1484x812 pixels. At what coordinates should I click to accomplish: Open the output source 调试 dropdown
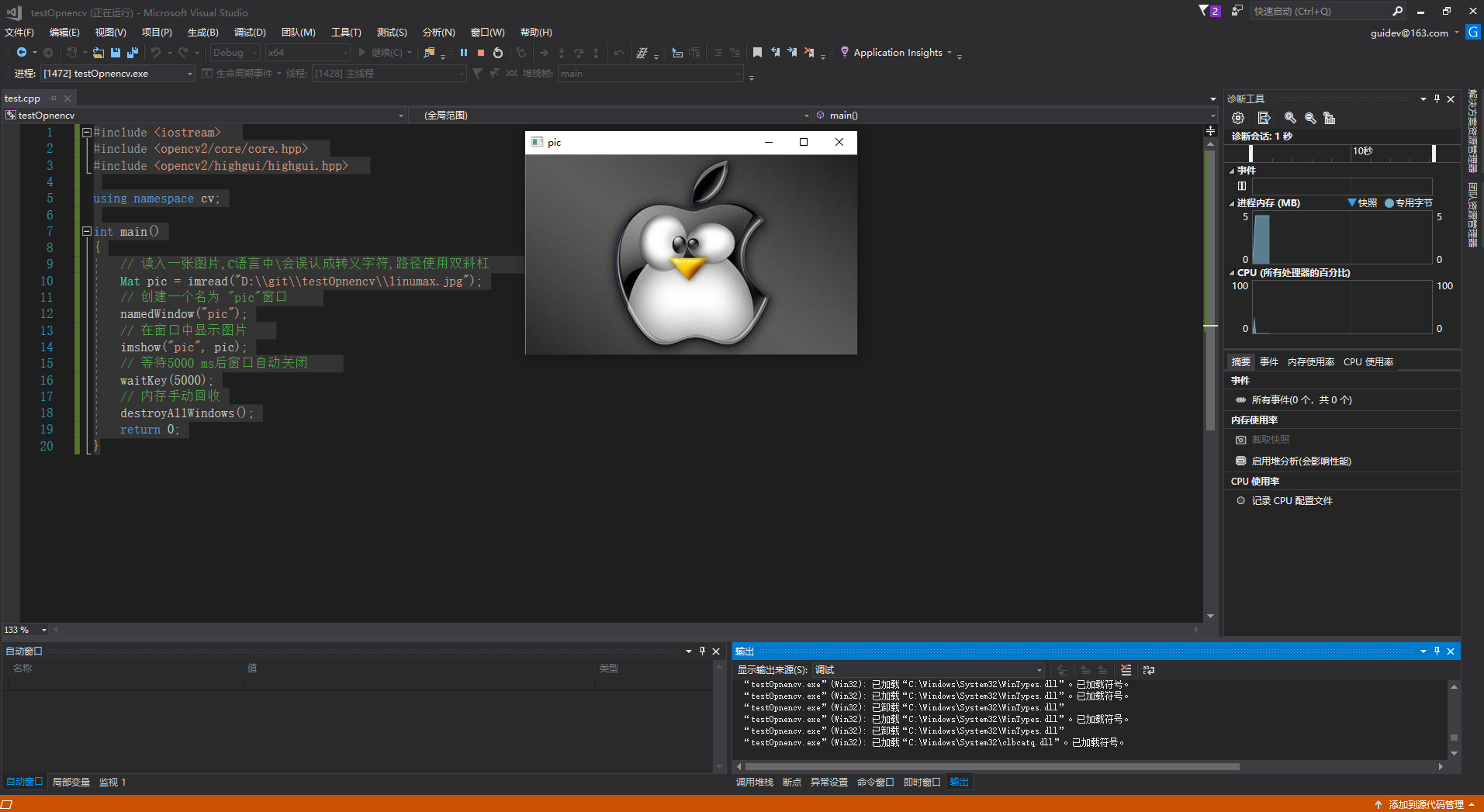pyautogui.click(x=928, y=669)
